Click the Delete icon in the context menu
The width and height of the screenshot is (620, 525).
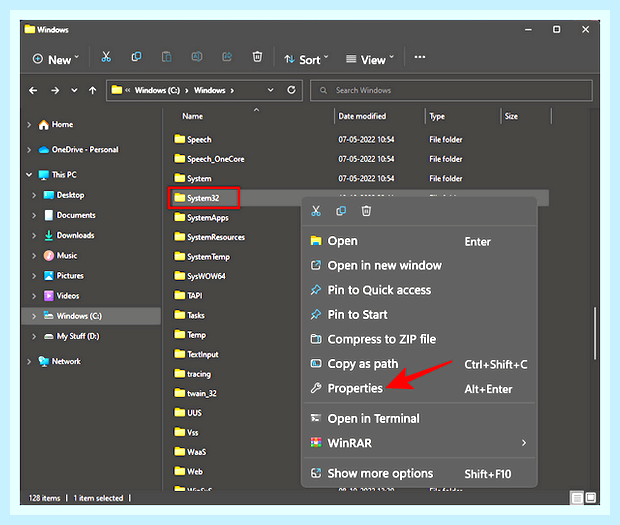[366, 211]
